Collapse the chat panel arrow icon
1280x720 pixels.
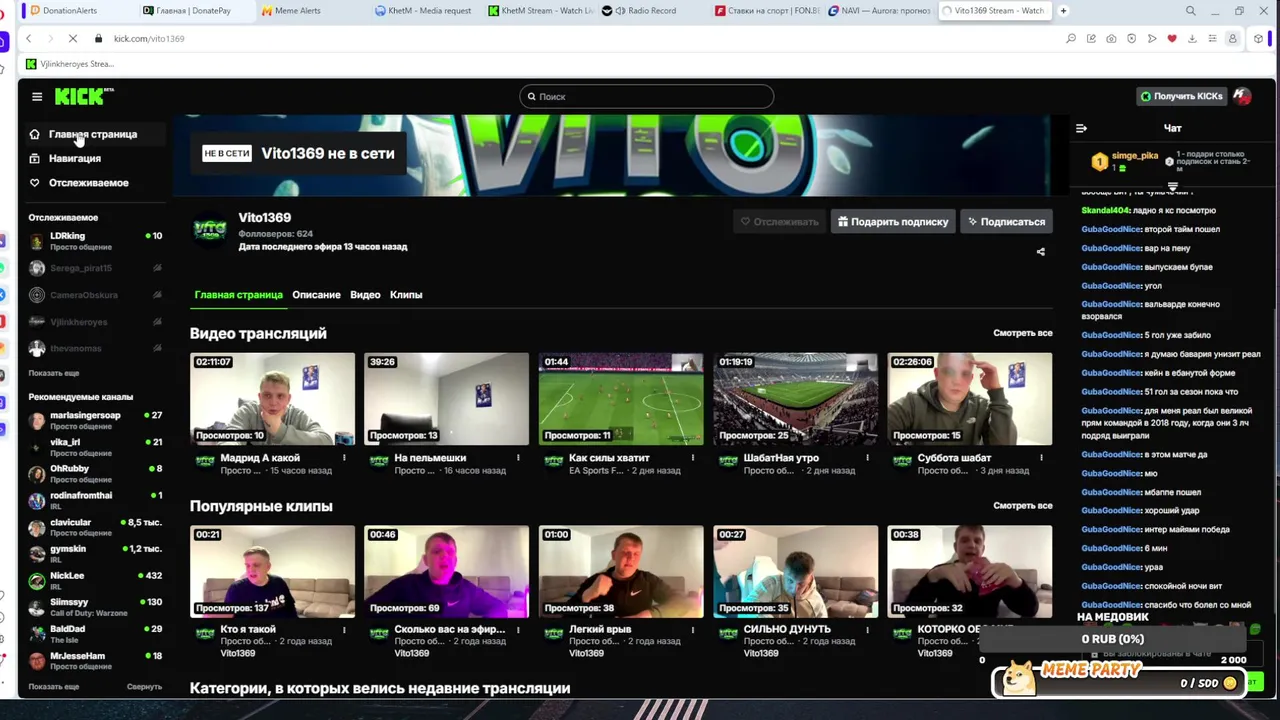[1081, 128]
